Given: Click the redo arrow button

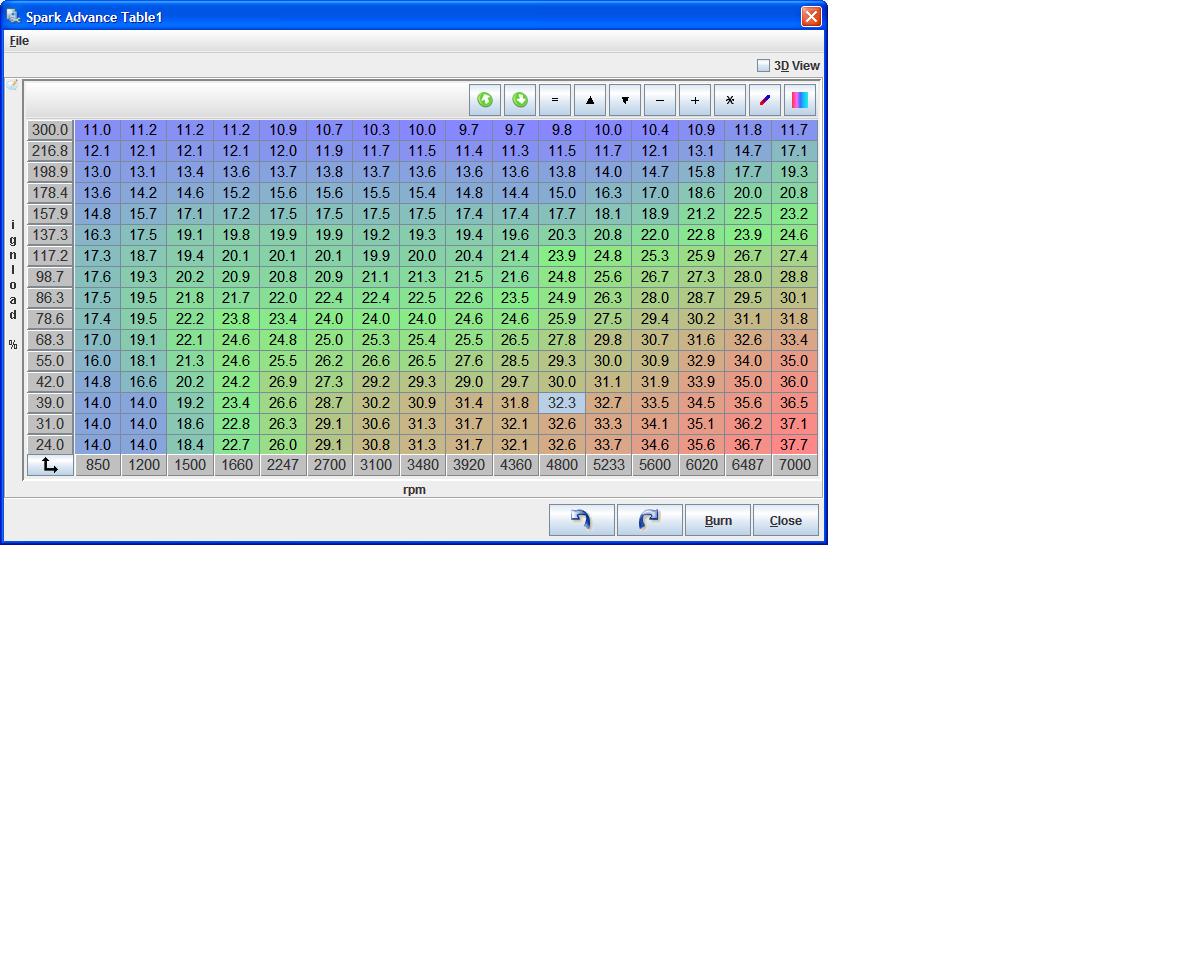Looking at the screenshot, I should 650,520.
